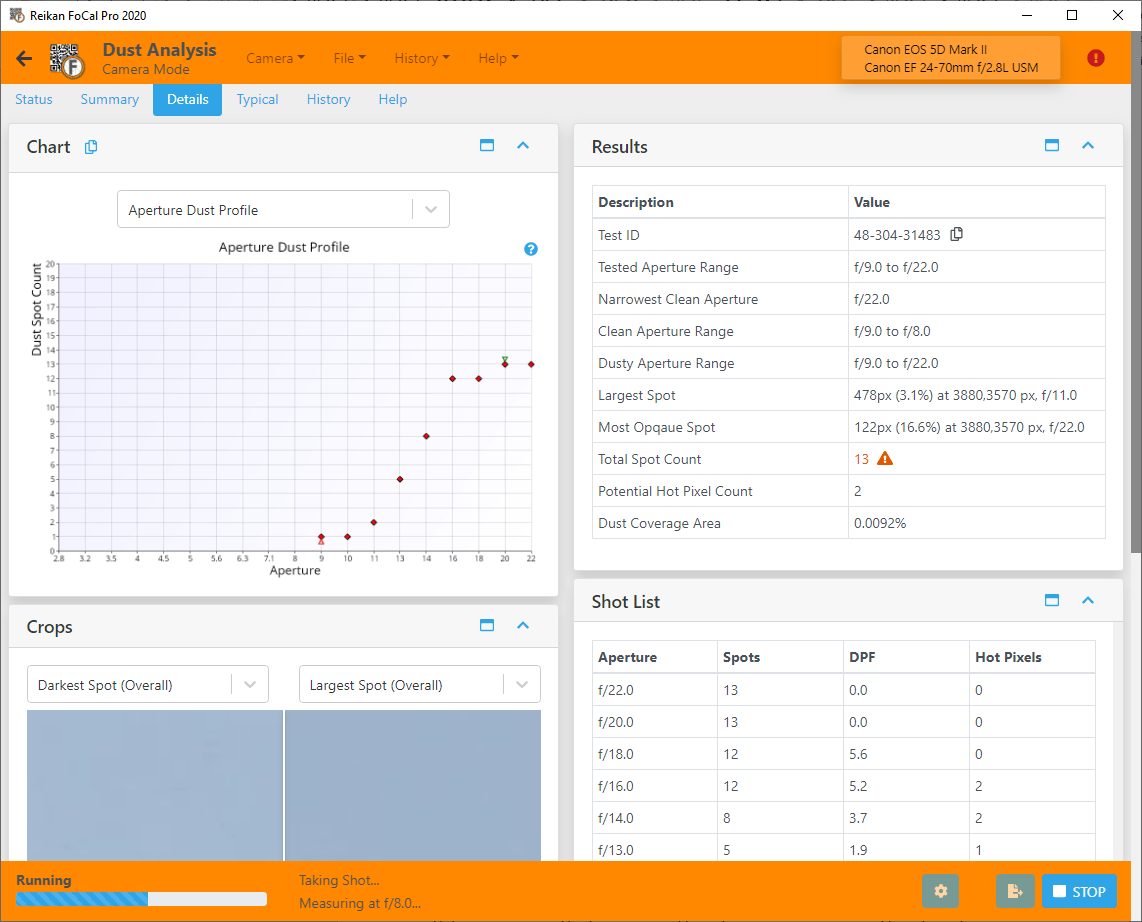Viewport: 1142px width, 922px height.
Task: Collapse the Shot List panel
Action: pos(1088,601)
